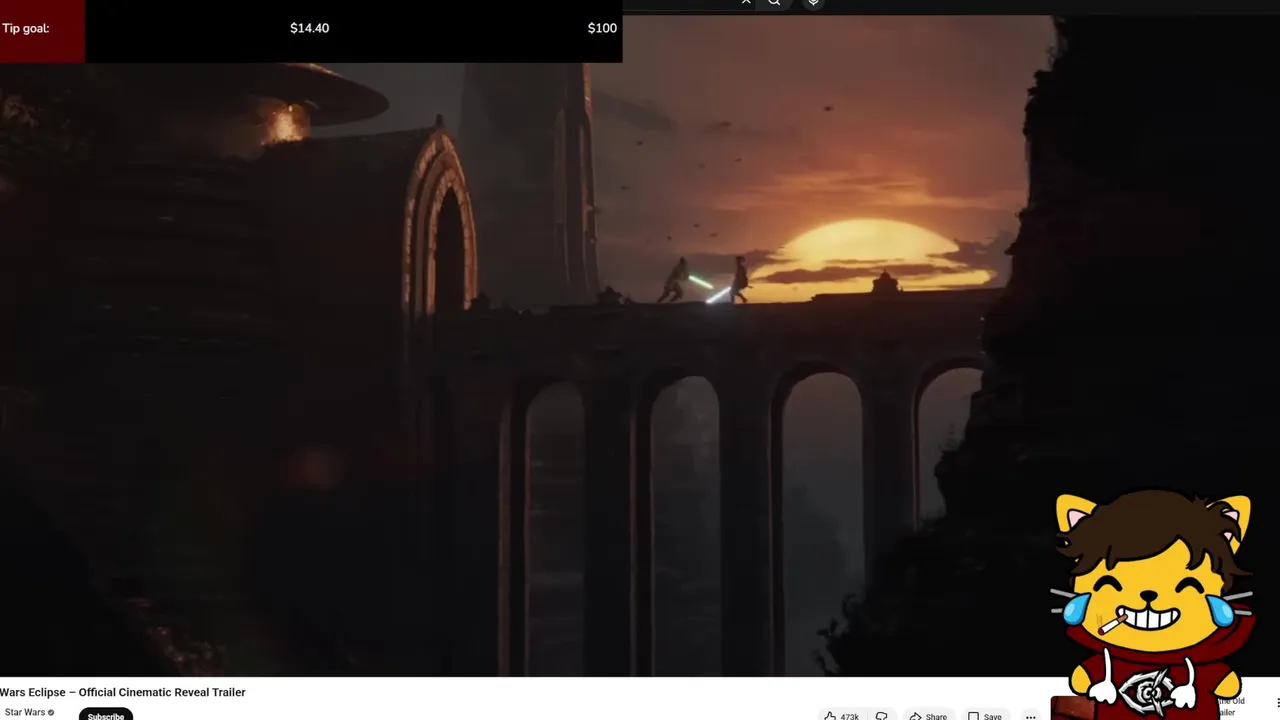Screen dimensions: 1280x720
Task: Click the Subscribe button under the trailer
Action: 105,715
